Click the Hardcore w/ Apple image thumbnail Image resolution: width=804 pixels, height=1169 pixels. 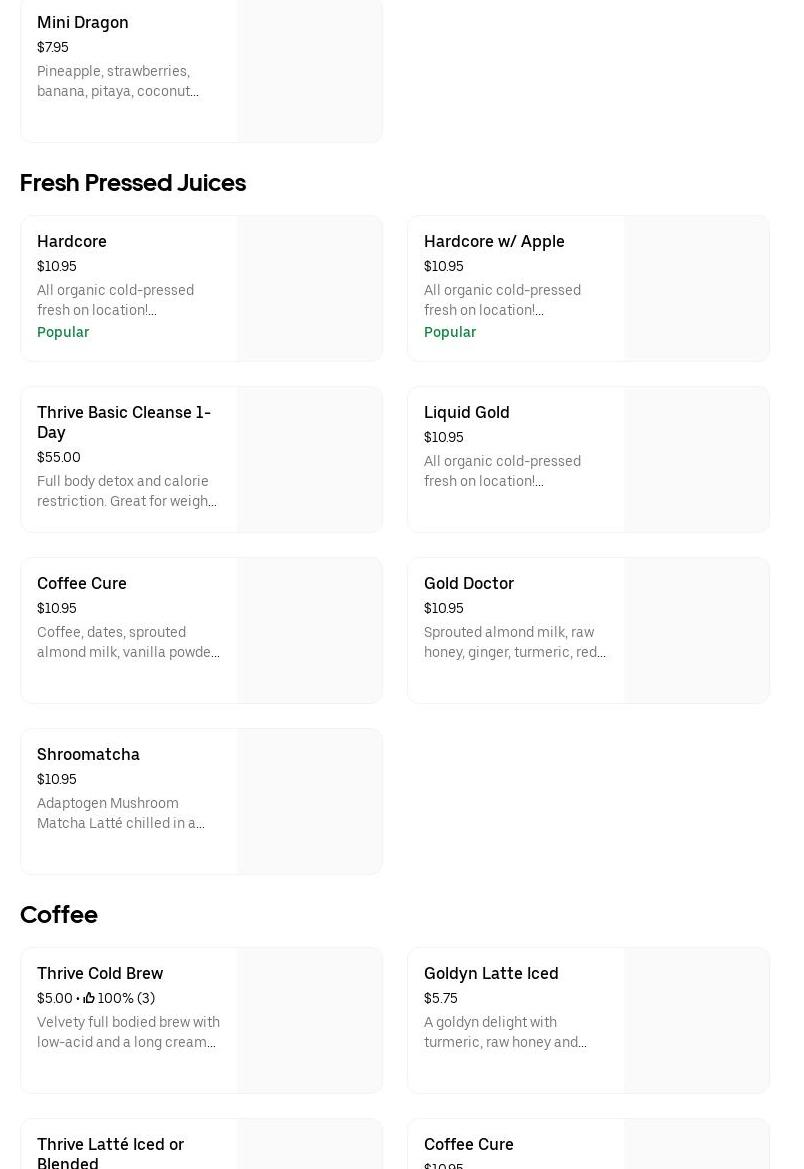click(x=696, y=289)
